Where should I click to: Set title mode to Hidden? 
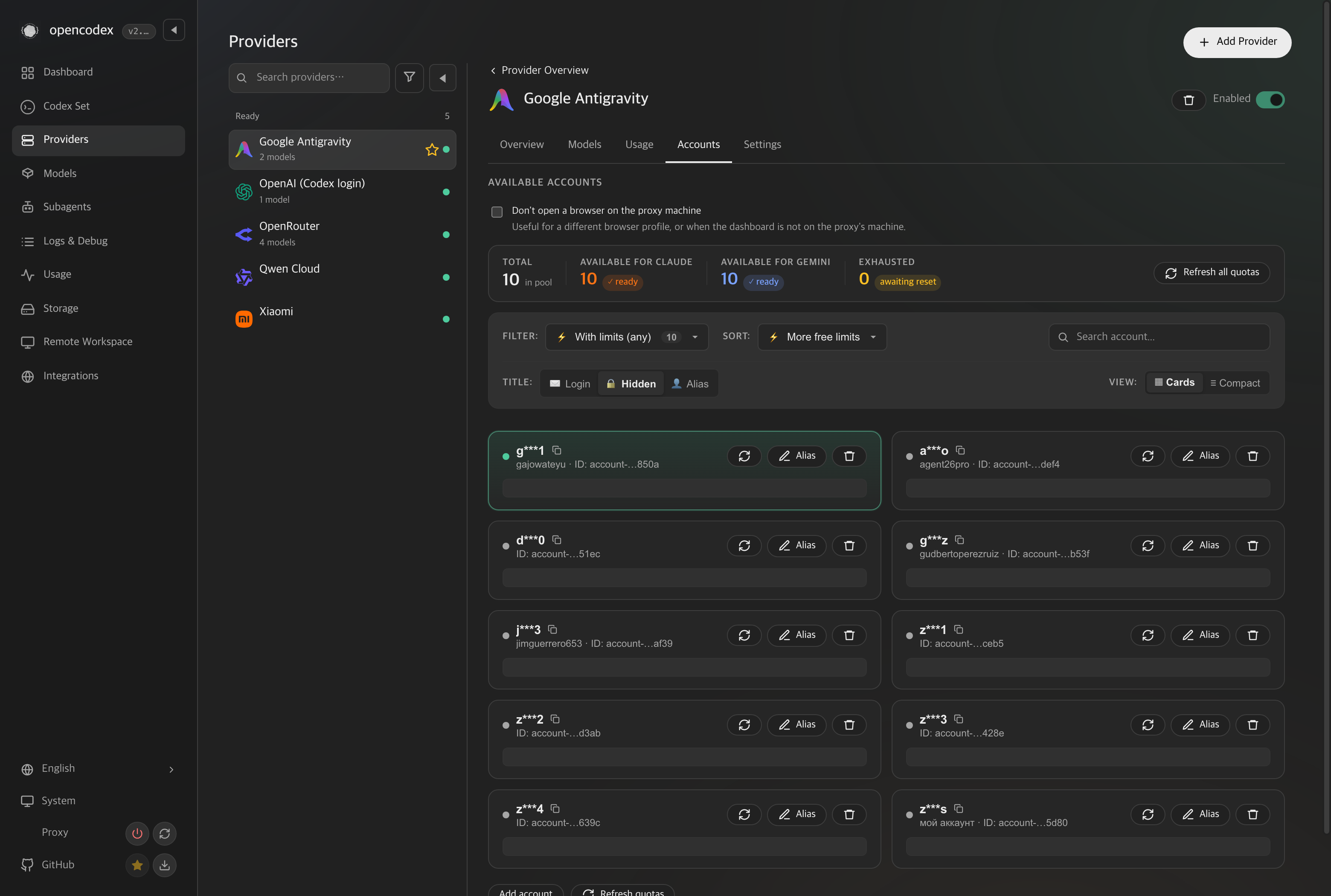click(x=631, y=384)
